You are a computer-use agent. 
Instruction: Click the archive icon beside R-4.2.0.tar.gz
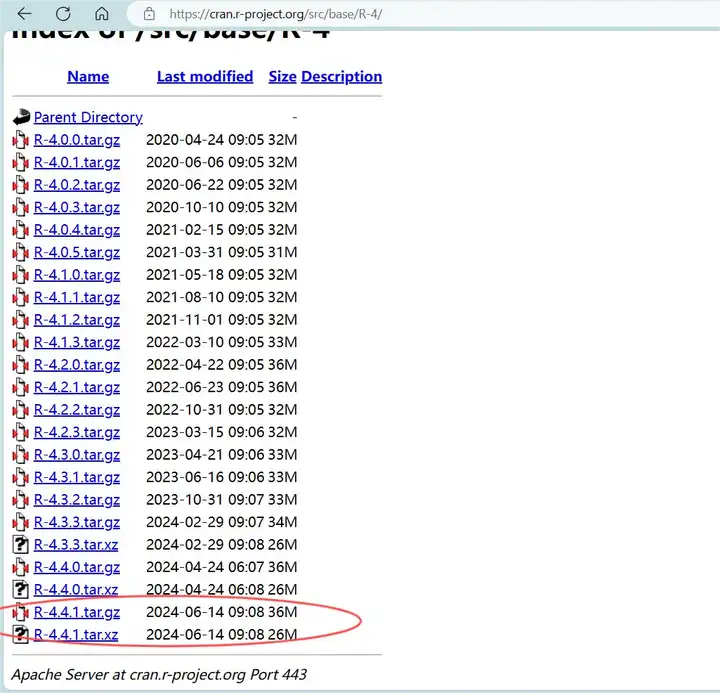point(20,365)
